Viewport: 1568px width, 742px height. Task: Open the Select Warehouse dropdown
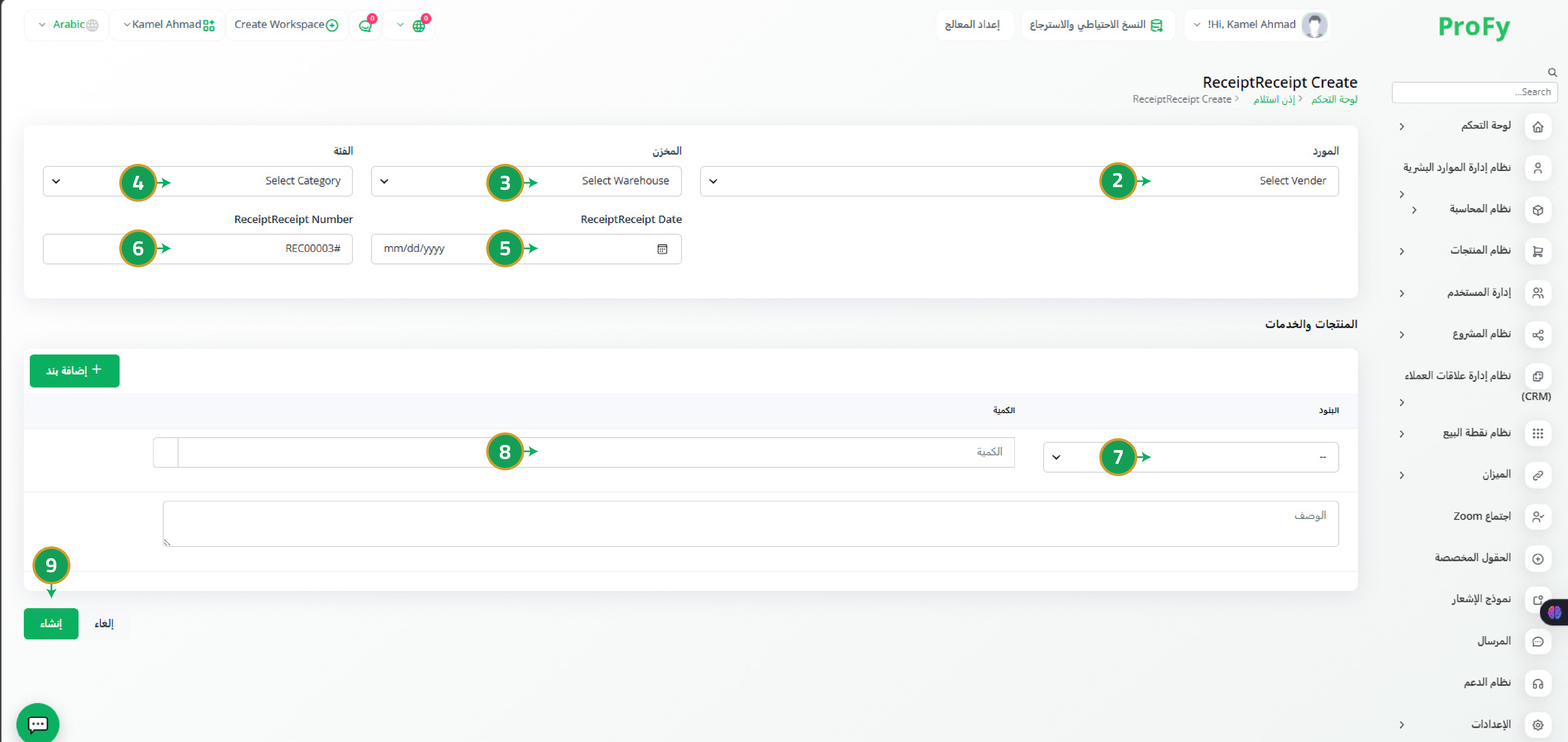point(526,181)
